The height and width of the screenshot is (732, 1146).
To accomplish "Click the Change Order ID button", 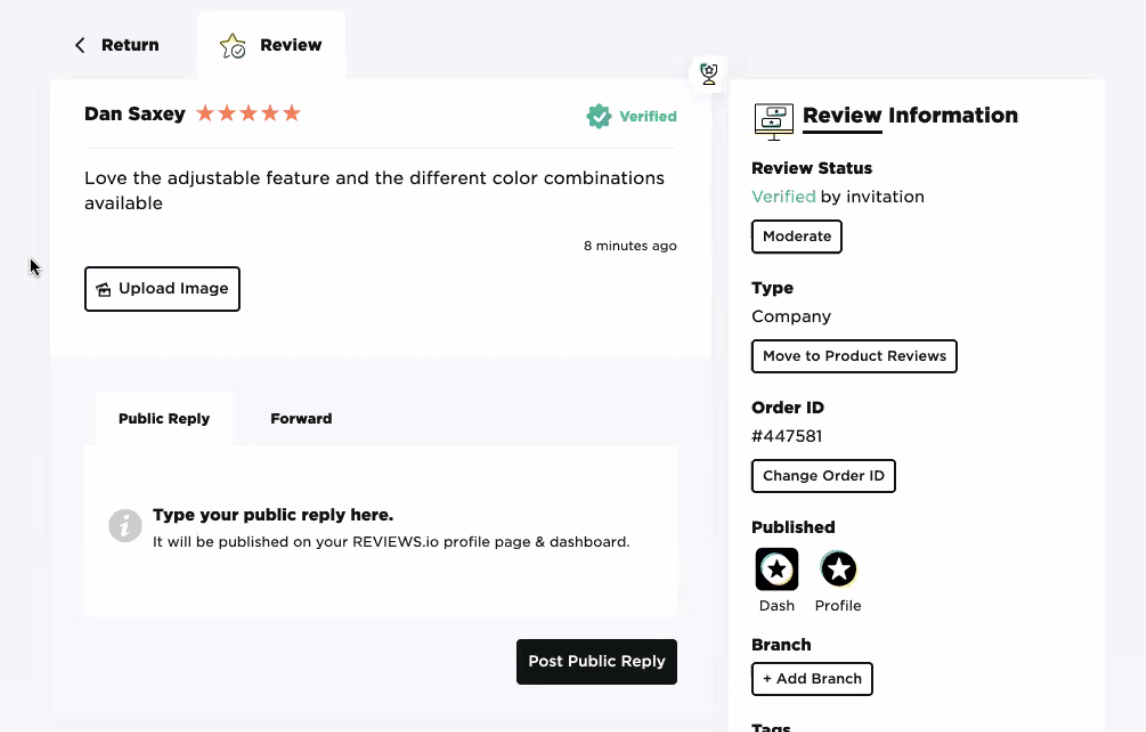I will (x=824, y=476).
